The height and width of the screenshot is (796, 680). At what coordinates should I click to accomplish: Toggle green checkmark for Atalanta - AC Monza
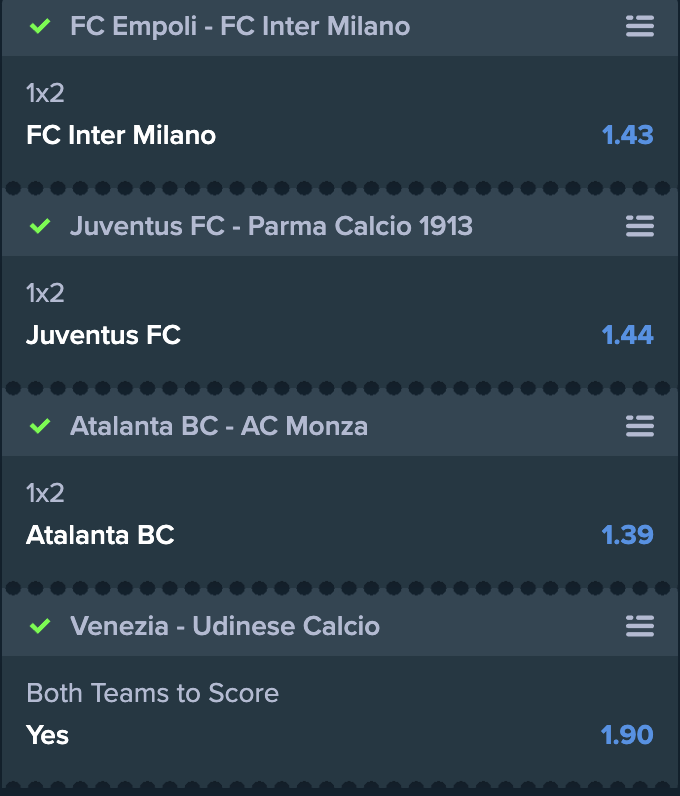coord(40,426)
